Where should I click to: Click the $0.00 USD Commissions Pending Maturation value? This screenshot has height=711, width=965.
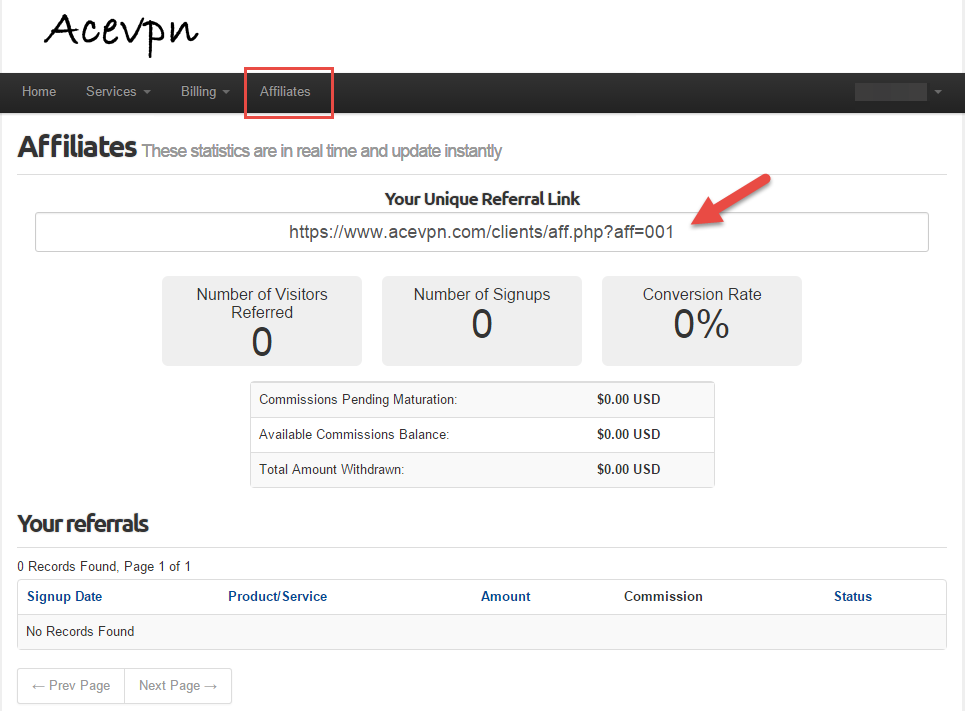tap(628, 400)
